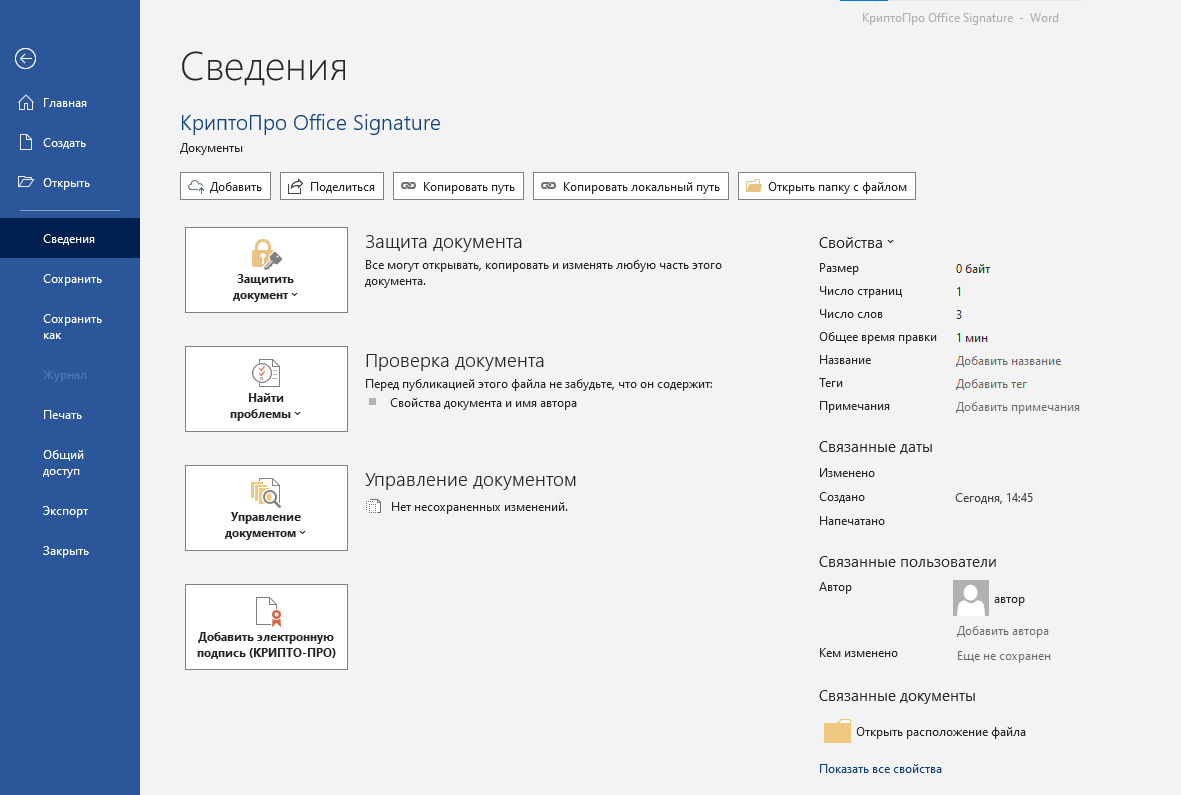The height and width of the screenshot is (795, 1181).
Task: Collapse the Свойства properties expander
Action: [x=856, y=243]
